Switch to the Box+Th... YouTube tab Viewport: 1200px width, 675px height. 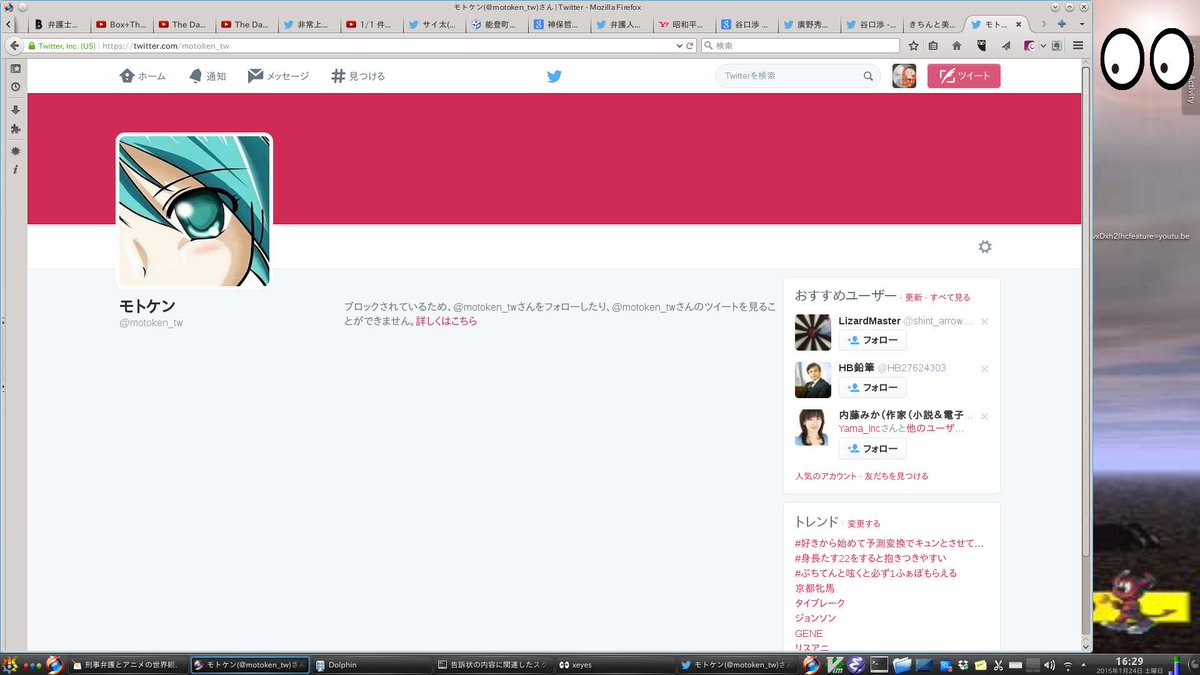(x=123, y=23)
